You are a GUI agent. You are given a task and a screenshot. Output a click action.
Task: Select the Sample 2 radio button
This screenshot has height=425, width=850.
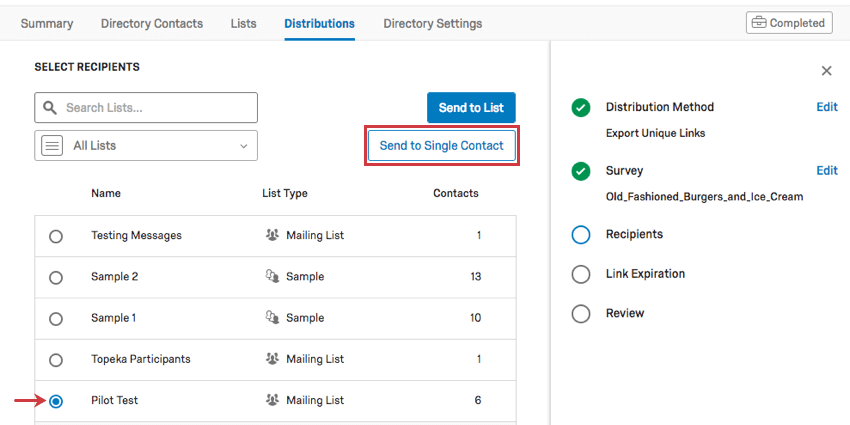[x=56, y=277]
